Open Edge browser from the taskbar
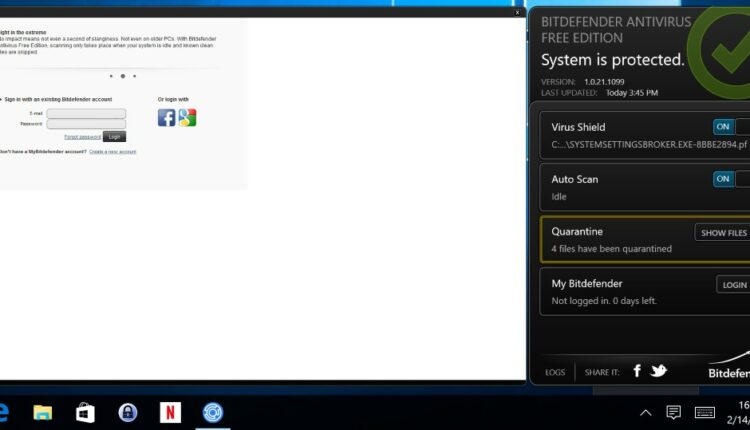Screen dimensions: 750x430 [x=3, y=412]
